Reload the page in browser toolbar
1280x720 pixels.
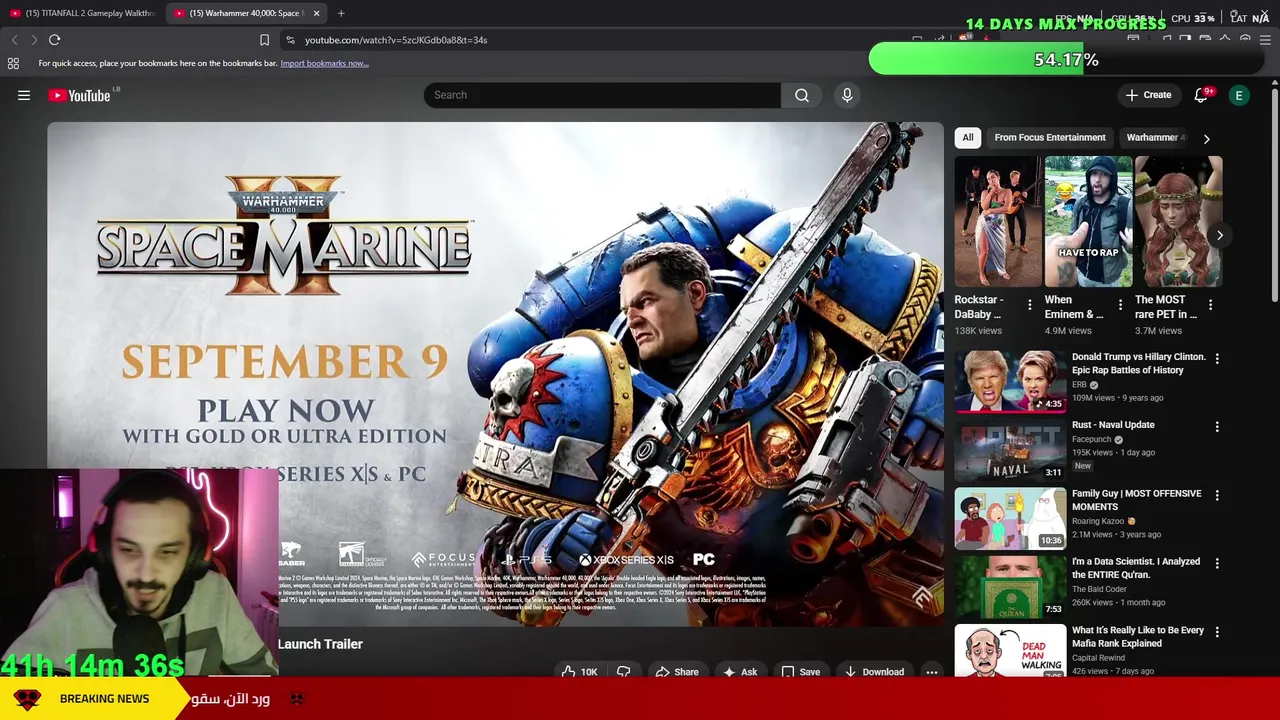[x=55, y=40]
